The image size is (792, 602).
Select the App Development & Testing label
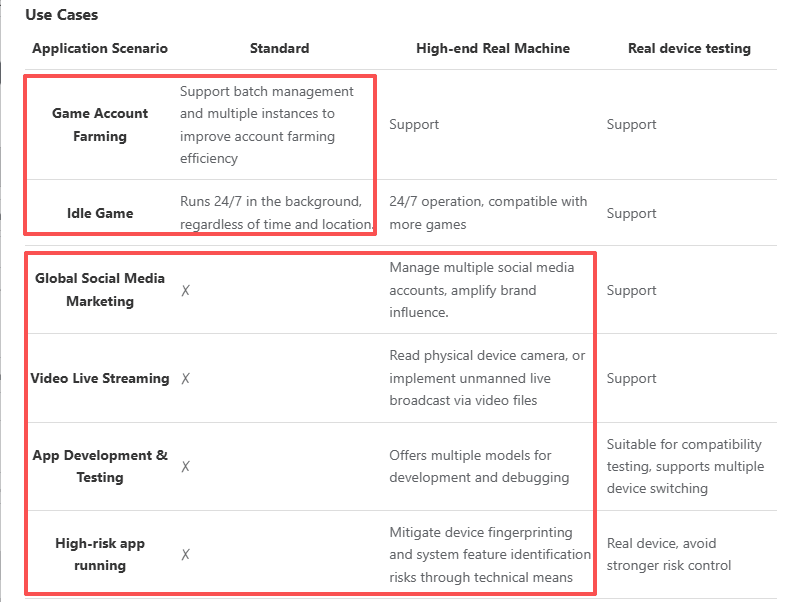pos(100,466)
